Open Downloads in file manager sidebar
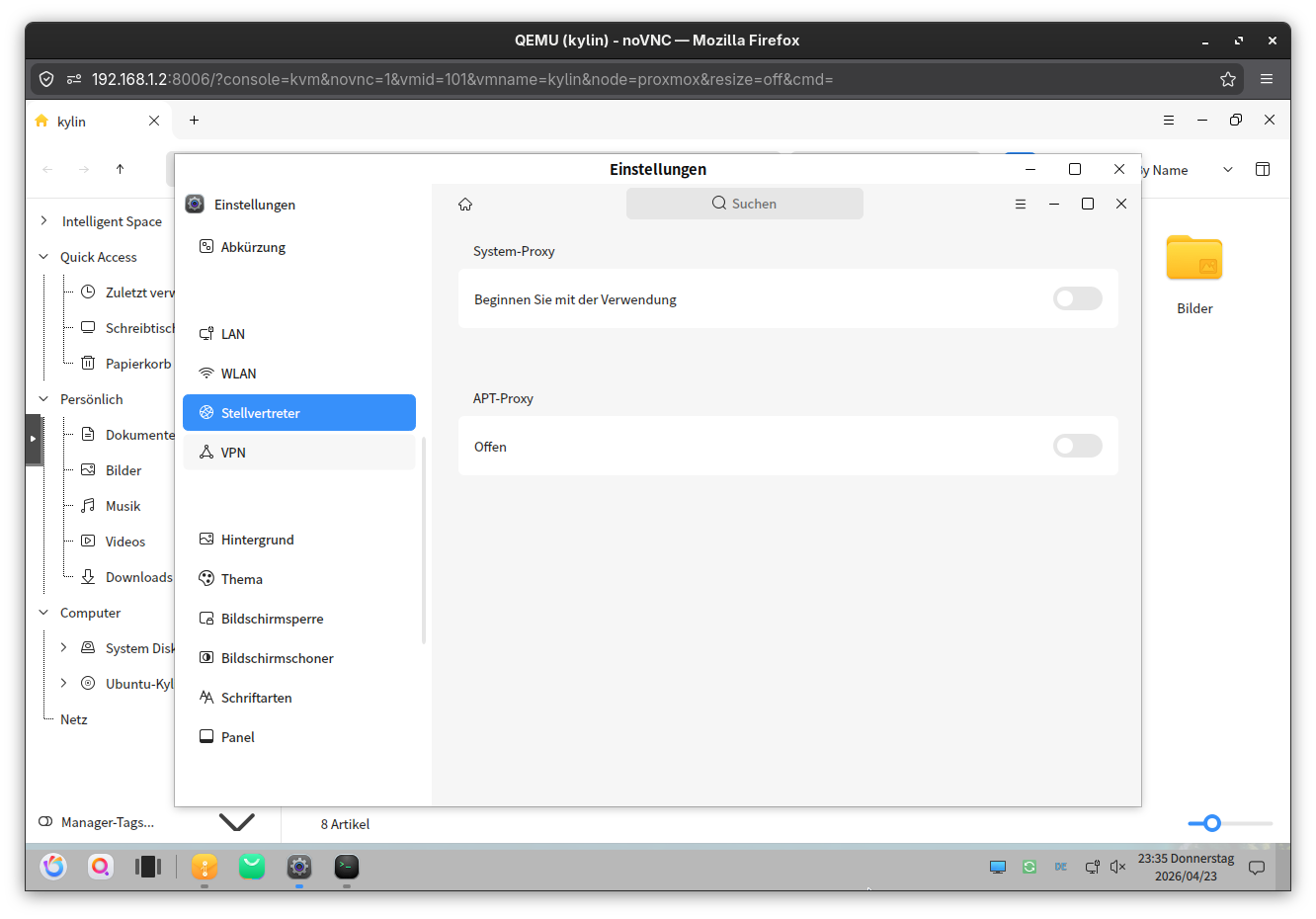1316x919 pixels. tap(126, 577)
